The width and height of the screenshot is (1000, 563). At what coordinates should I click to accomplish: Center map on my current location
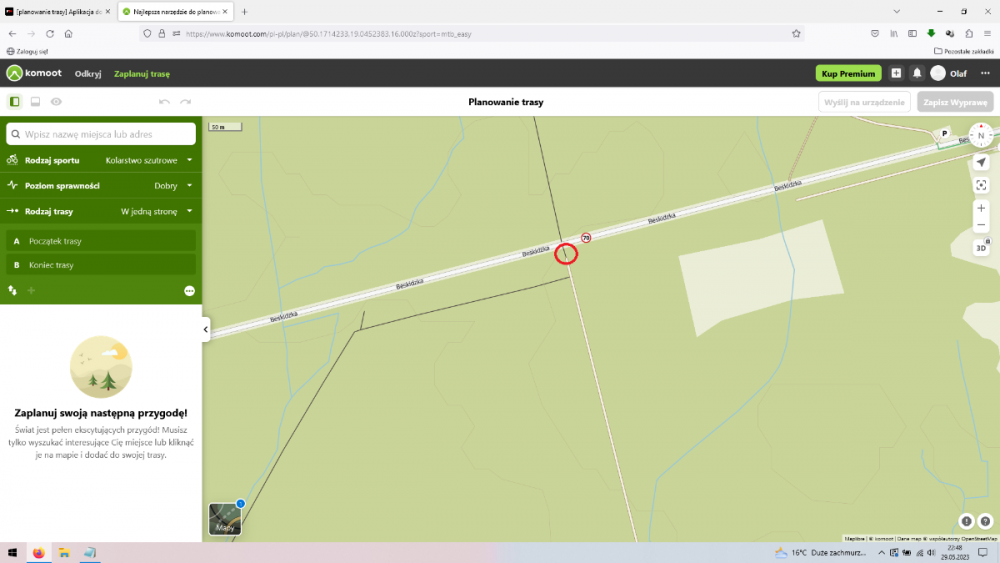pos(981,162)
